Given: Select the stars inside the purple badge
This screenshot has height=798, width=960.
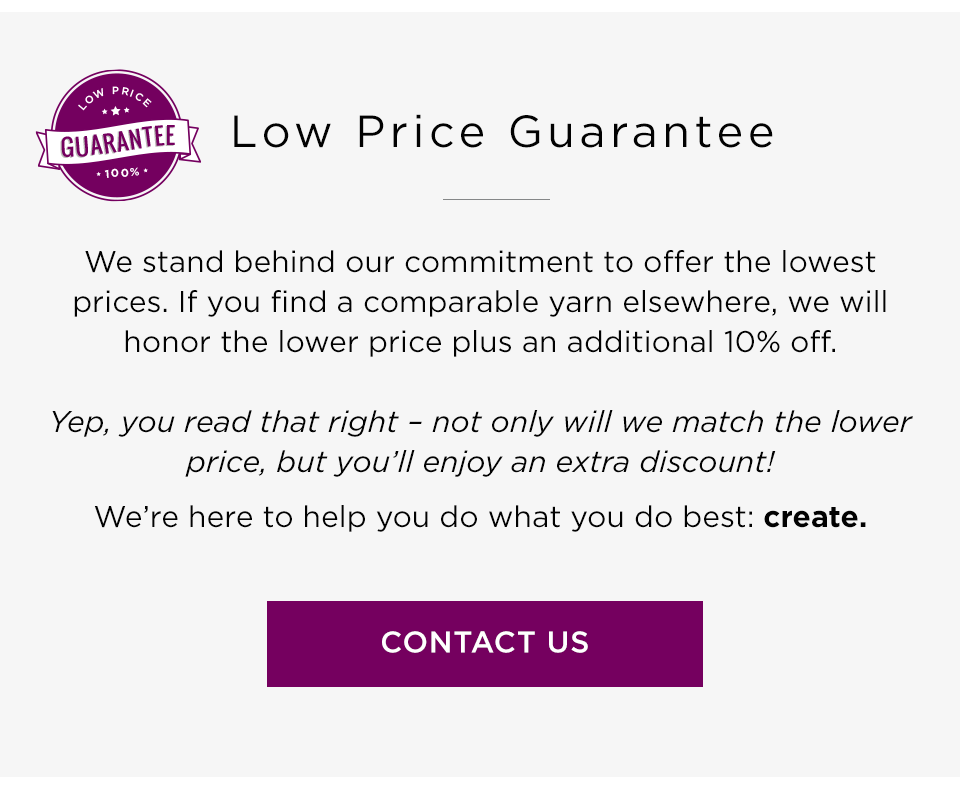Looking at the screenshot, I should coord(118,112).
